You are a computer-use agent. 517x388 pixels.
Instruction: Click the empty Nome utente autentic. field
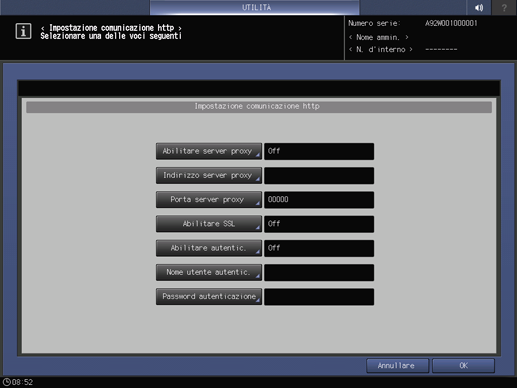(x=319, y=272)
